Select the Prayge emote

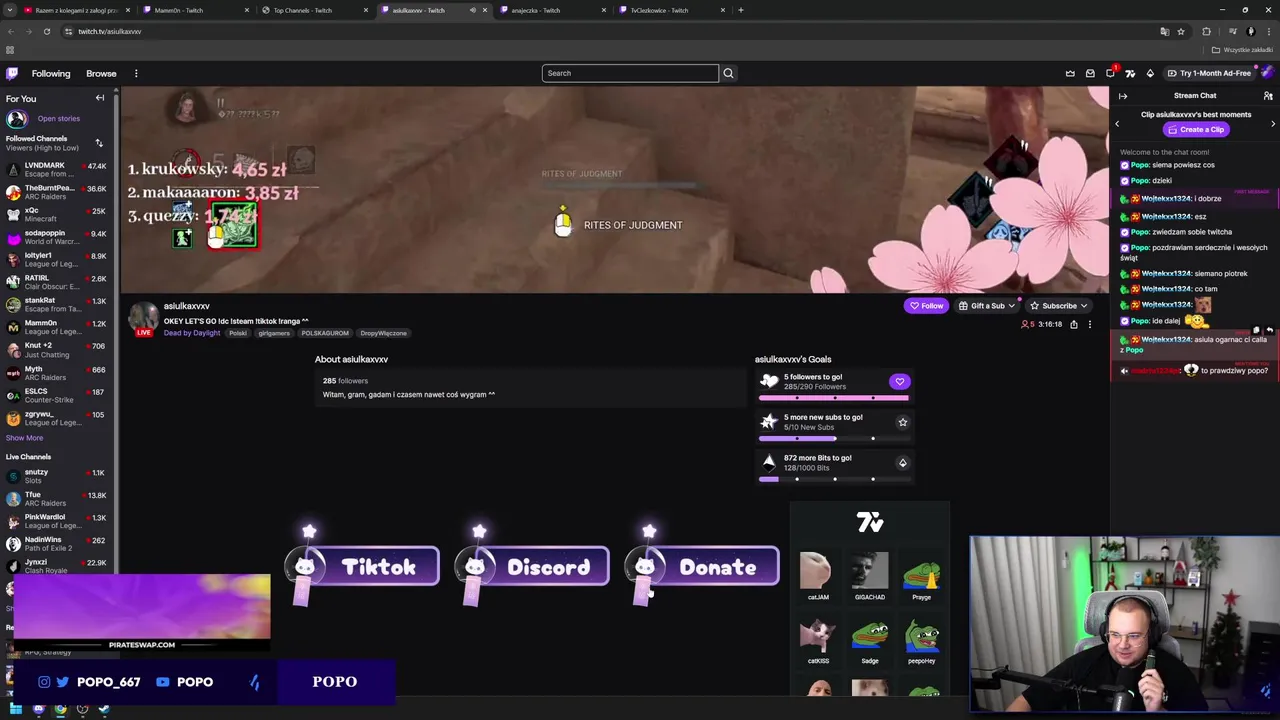pos(922,576)
